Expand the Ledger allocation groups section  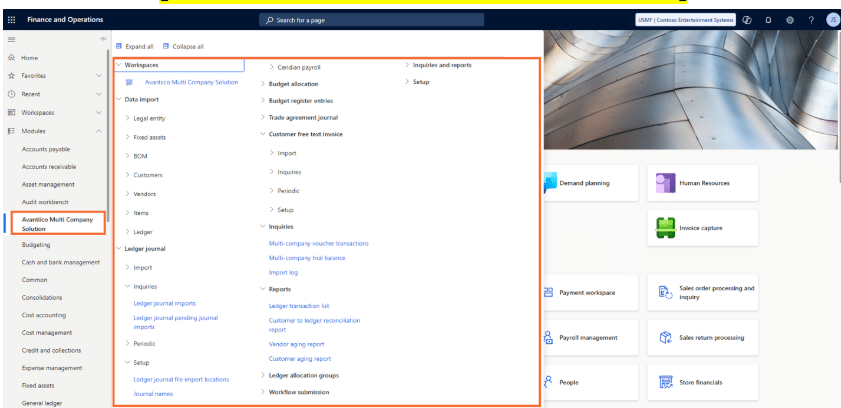point(263,375)
